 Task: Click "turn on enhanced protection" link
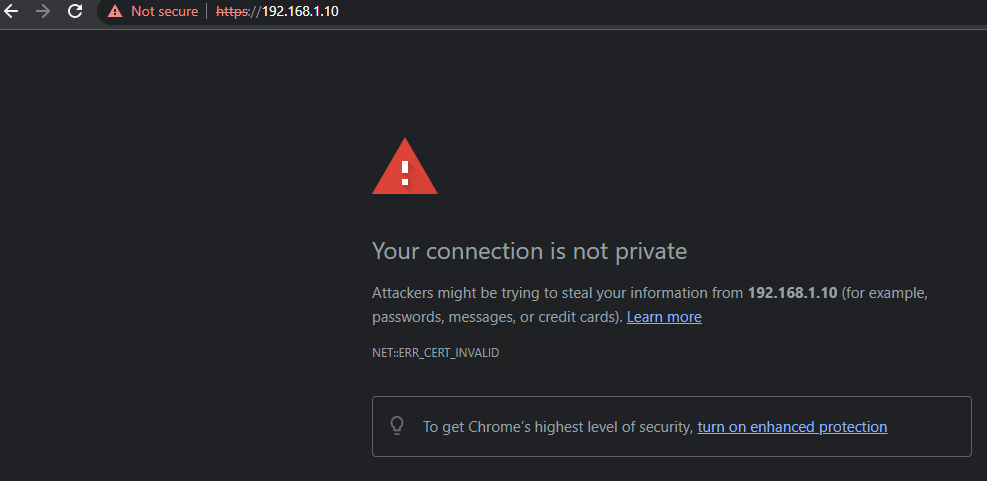pos(792,427)
